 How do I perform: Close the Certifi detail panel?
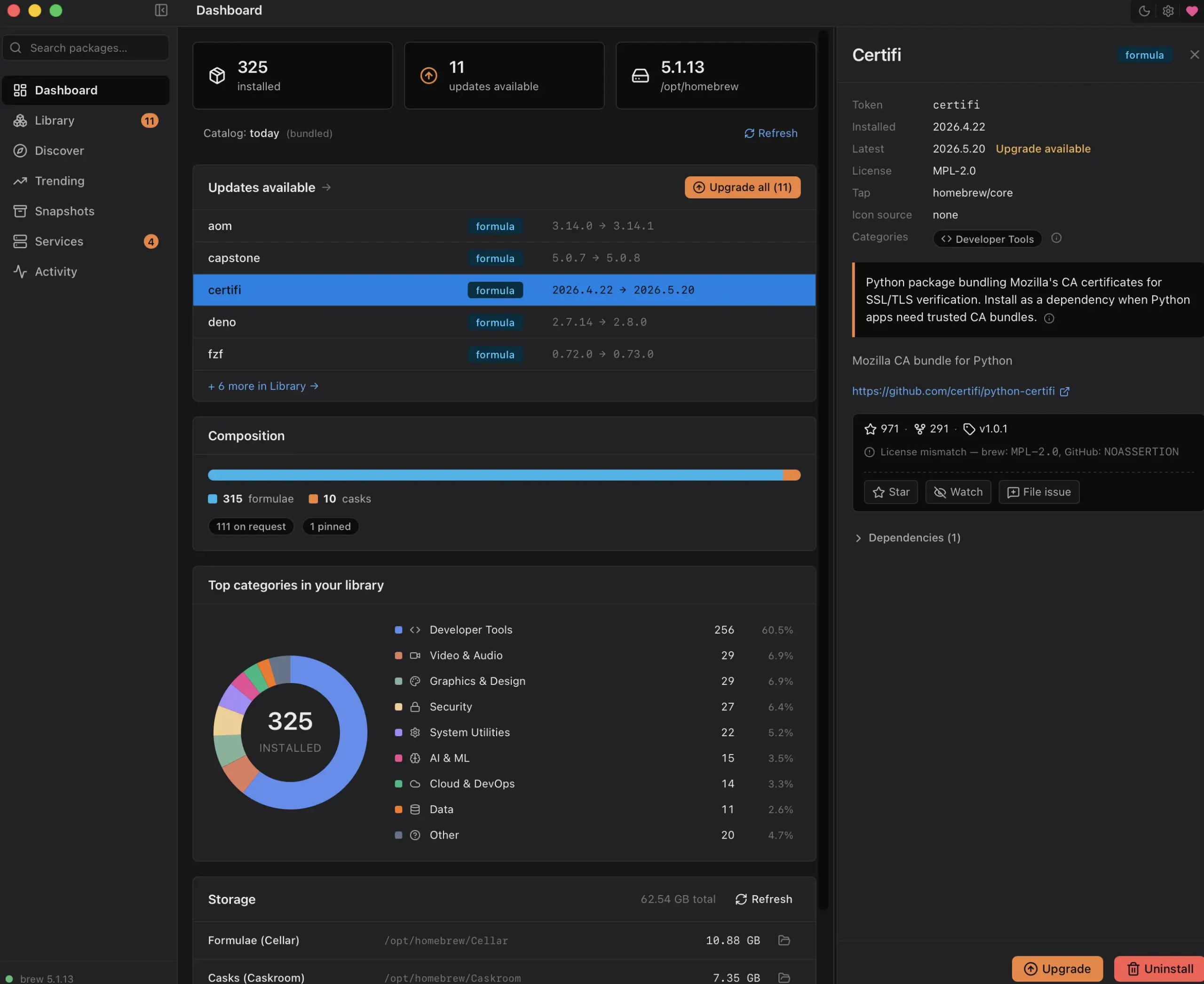coord(1195,55)
